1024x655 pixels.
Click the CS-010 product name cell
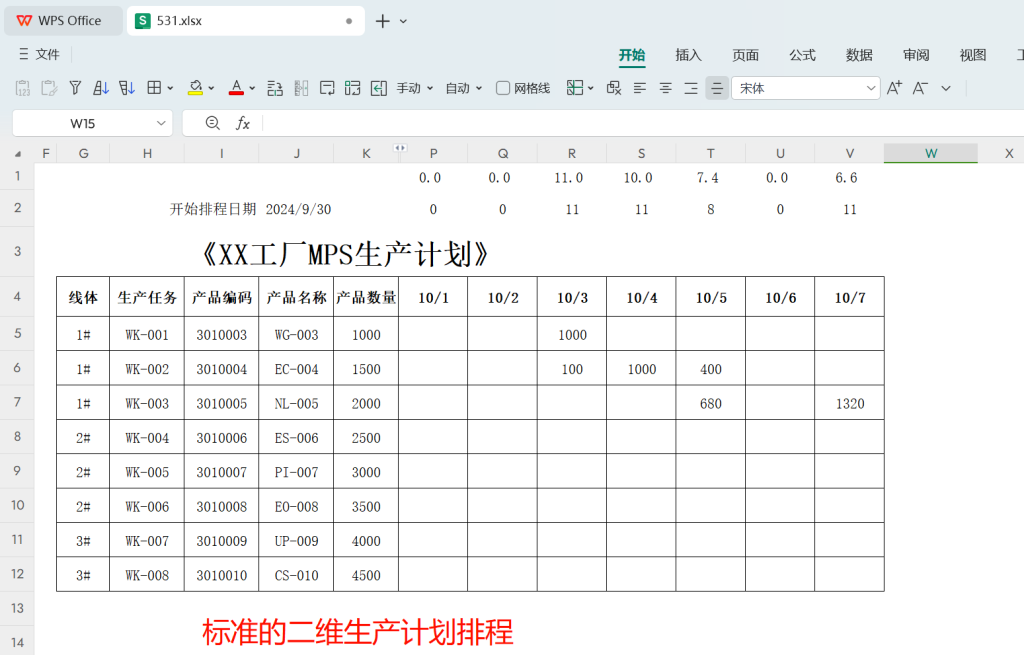(x=296, y=575)
